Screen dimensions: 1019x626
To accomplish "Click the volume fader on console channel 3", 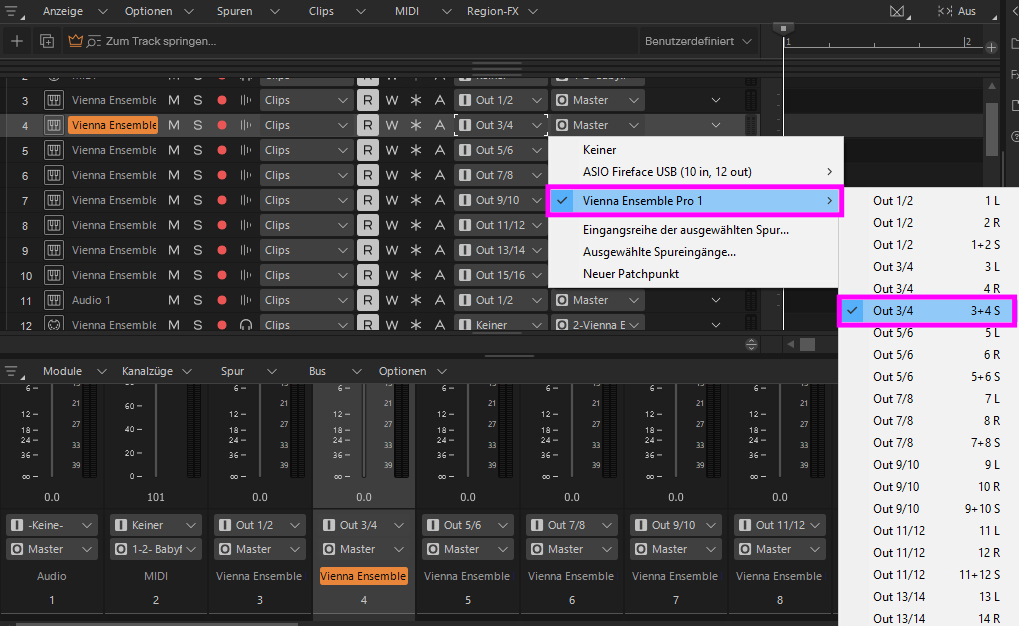I will pos(260,429).
